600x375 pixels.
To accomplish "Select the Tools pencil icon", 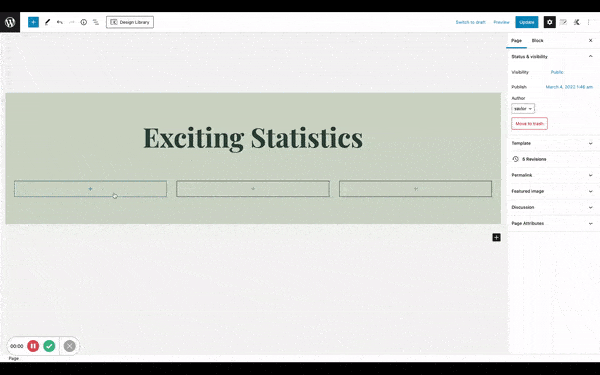I will point(47,22).
